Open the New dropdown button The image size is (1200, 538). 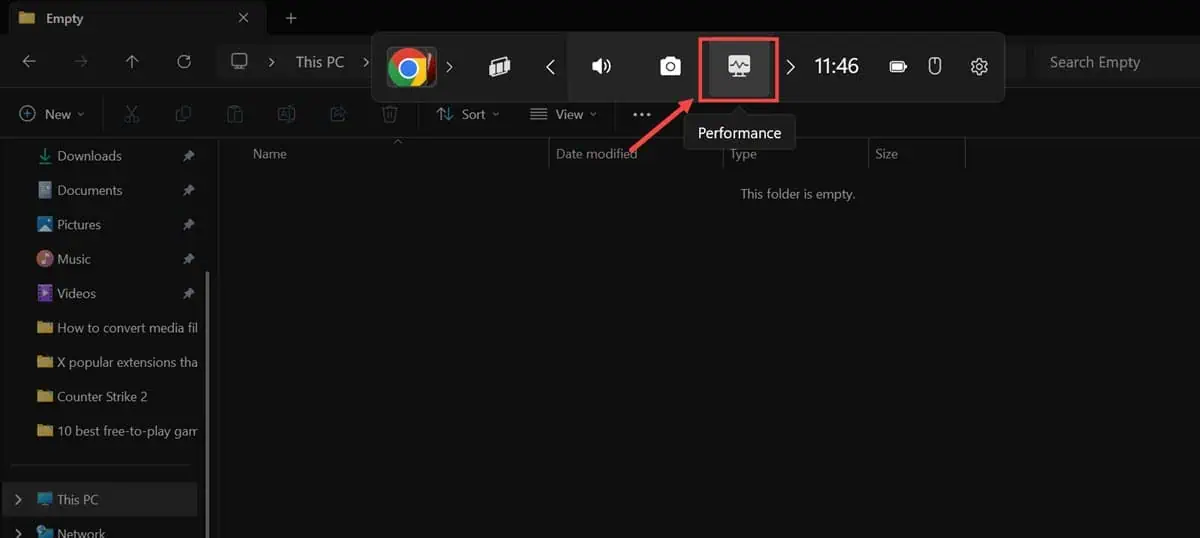[x=52, y=114]
